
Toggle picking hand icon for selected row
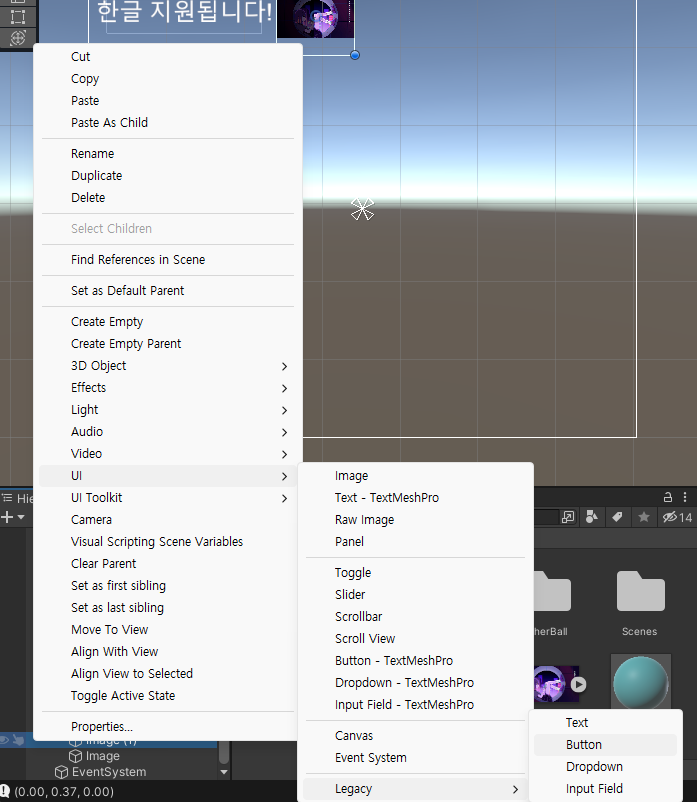coord(18,740)
